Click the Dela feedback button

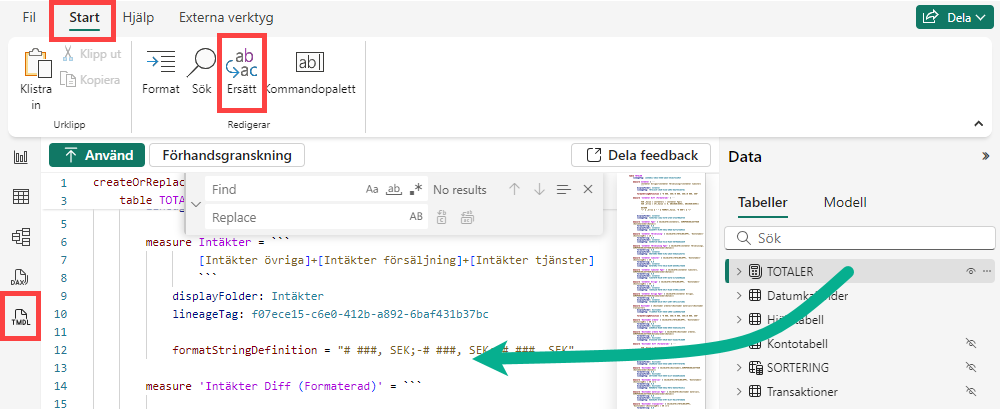coord(641,155)
